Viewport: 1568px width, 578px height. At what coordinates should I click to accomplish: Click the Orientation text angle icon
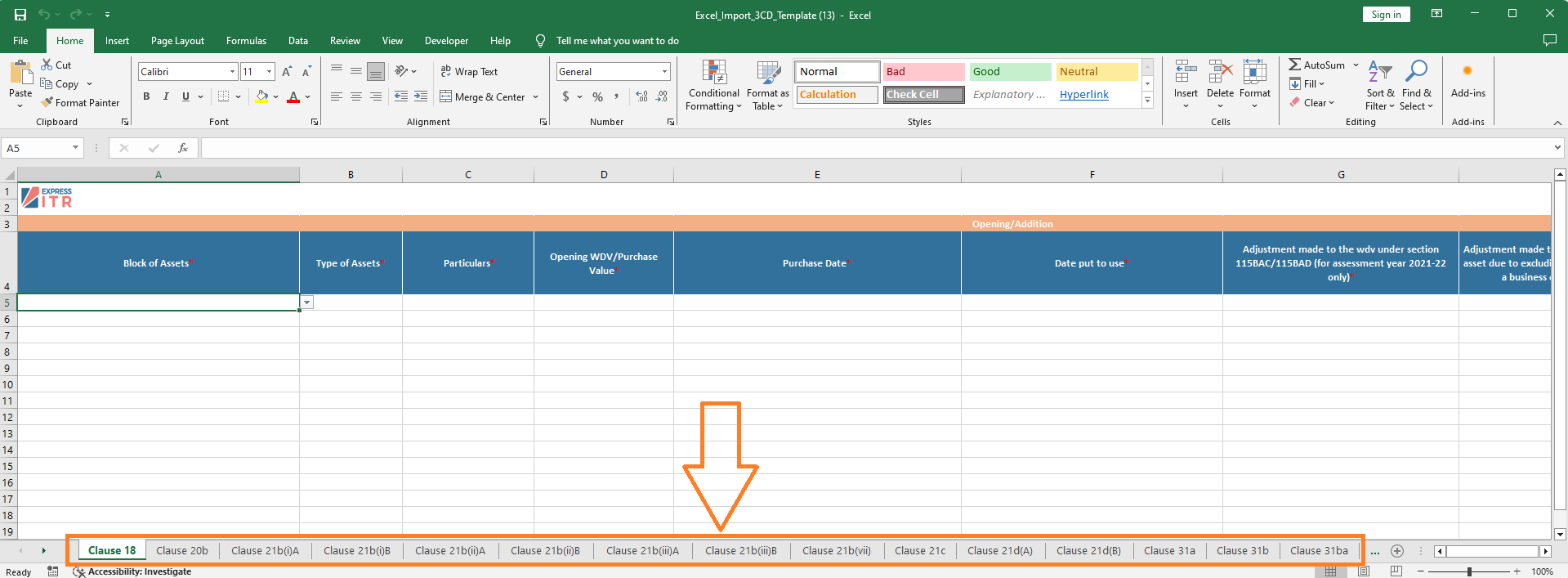click(401, 71)
